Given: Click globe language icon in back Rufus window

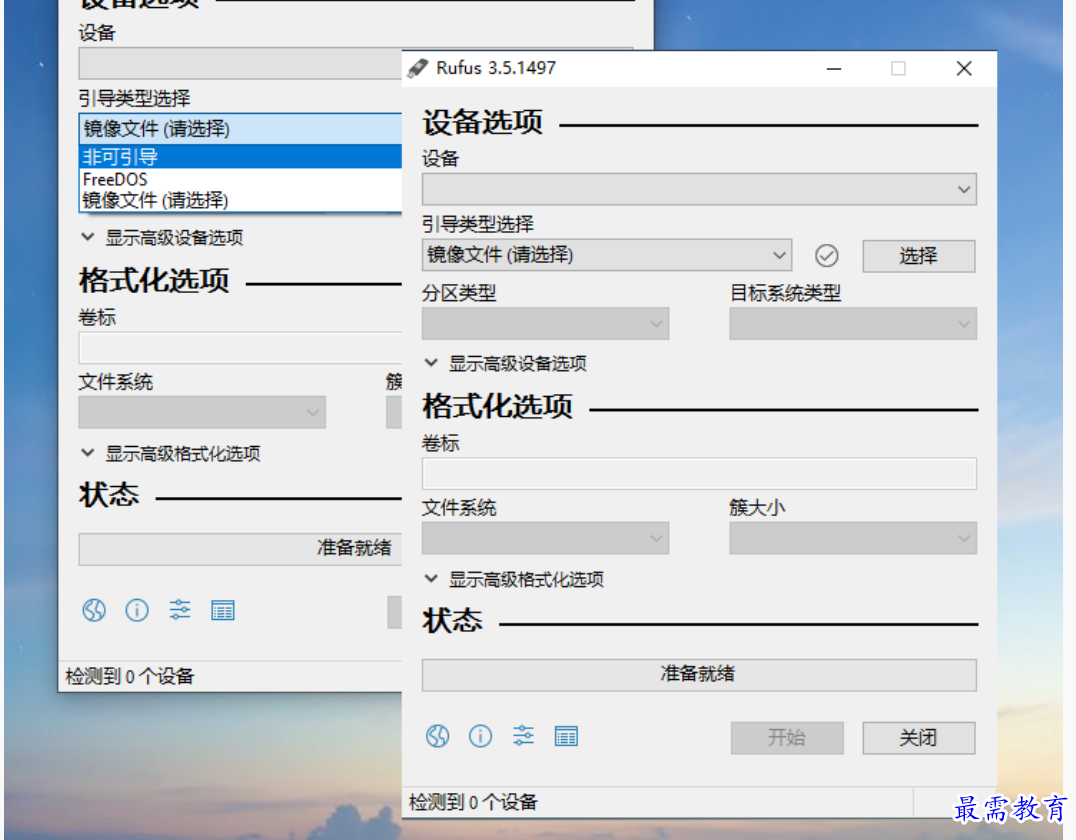Looking at the screenshot, I should tap(94, 610).
